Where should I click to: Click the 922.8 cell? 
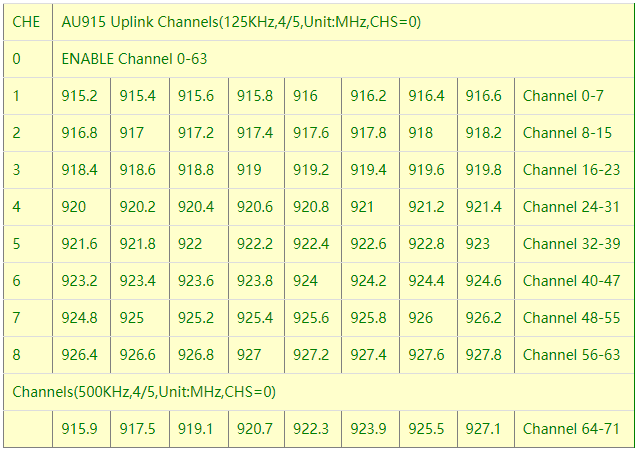tap(428, 244)
